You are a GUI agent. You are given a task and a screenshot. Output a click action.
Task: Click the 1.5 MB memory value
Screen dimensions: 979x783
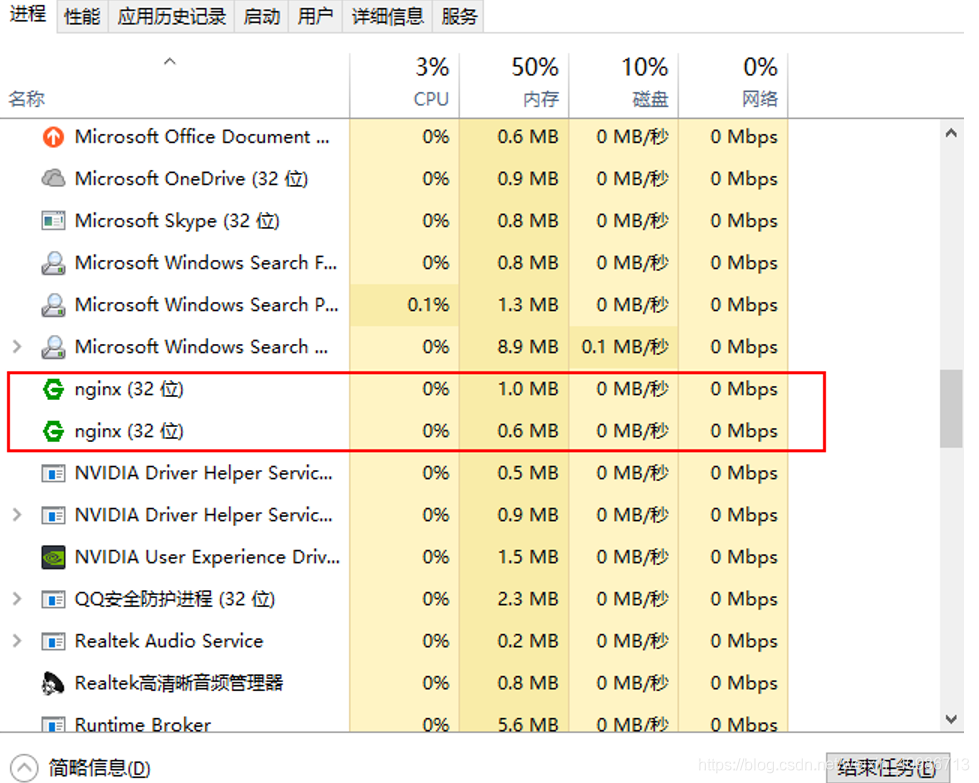pyautogui.click(x=528, y=557)
